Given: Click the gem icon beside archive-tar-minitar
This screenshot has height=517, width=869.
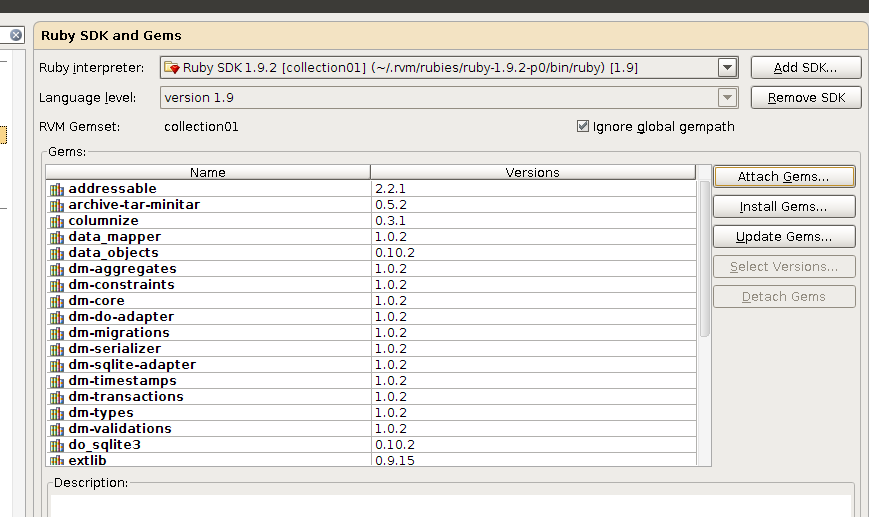Looking at the screenshot, I should click(57, 206).
